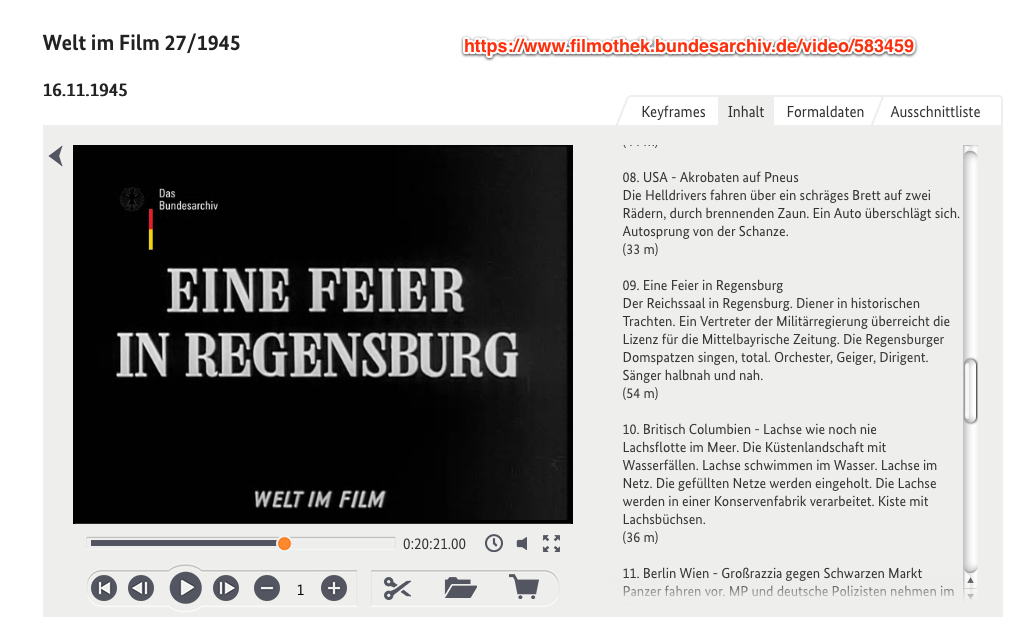Increase playback speed with plus button
The height and width of the screenshot is (639, 1036).
(334, 587)
